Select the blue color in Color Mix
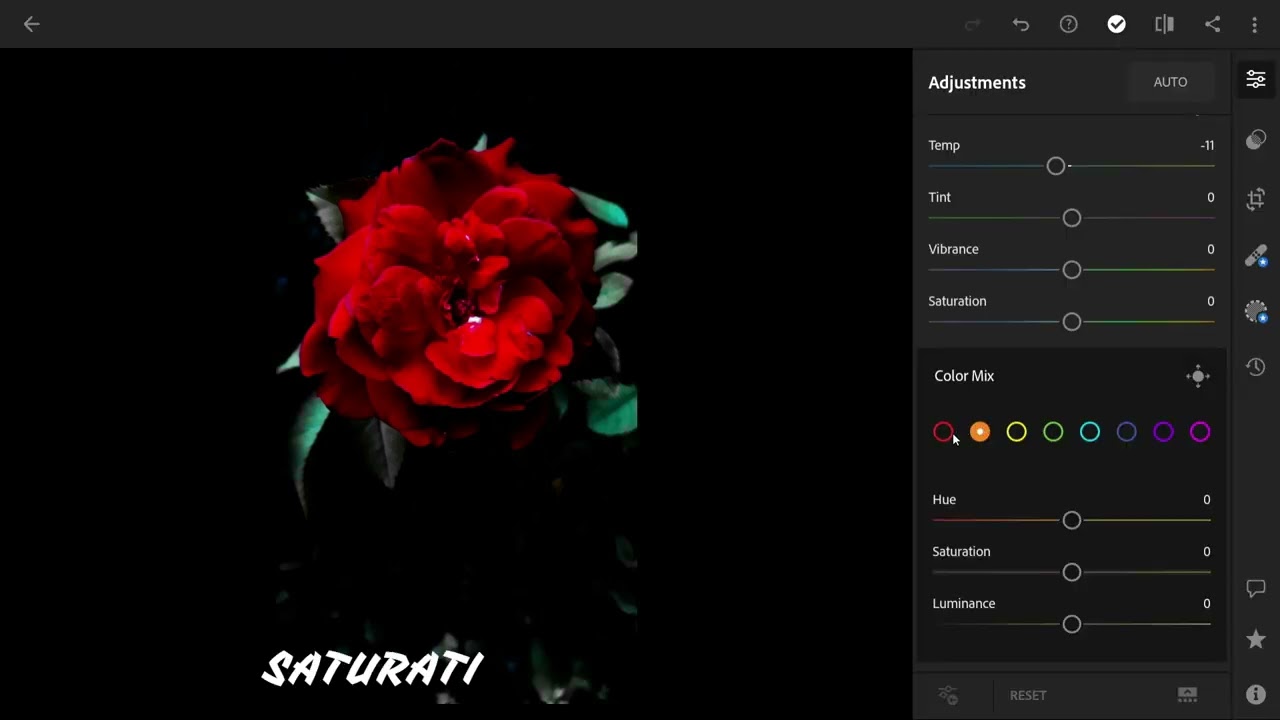 [x=1126, y=432]
